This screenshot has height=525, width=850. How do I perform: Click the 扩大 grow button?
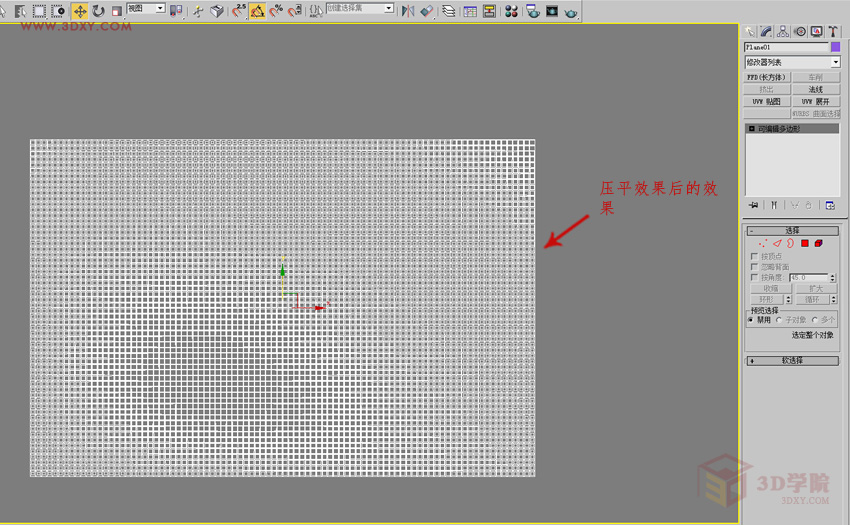(816, 289)
